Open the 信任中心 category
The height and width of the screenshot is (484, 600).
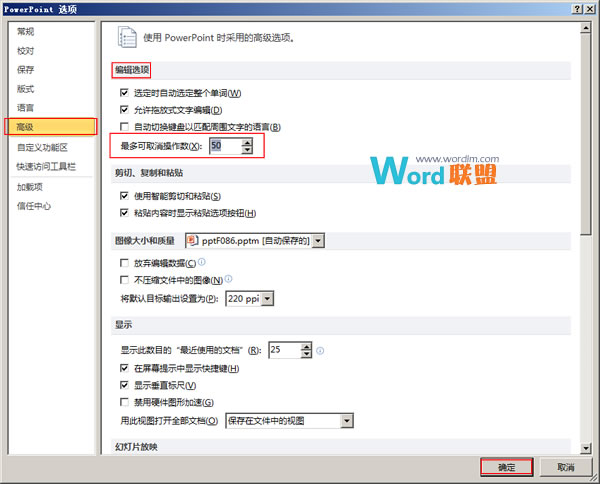point(34,206)
